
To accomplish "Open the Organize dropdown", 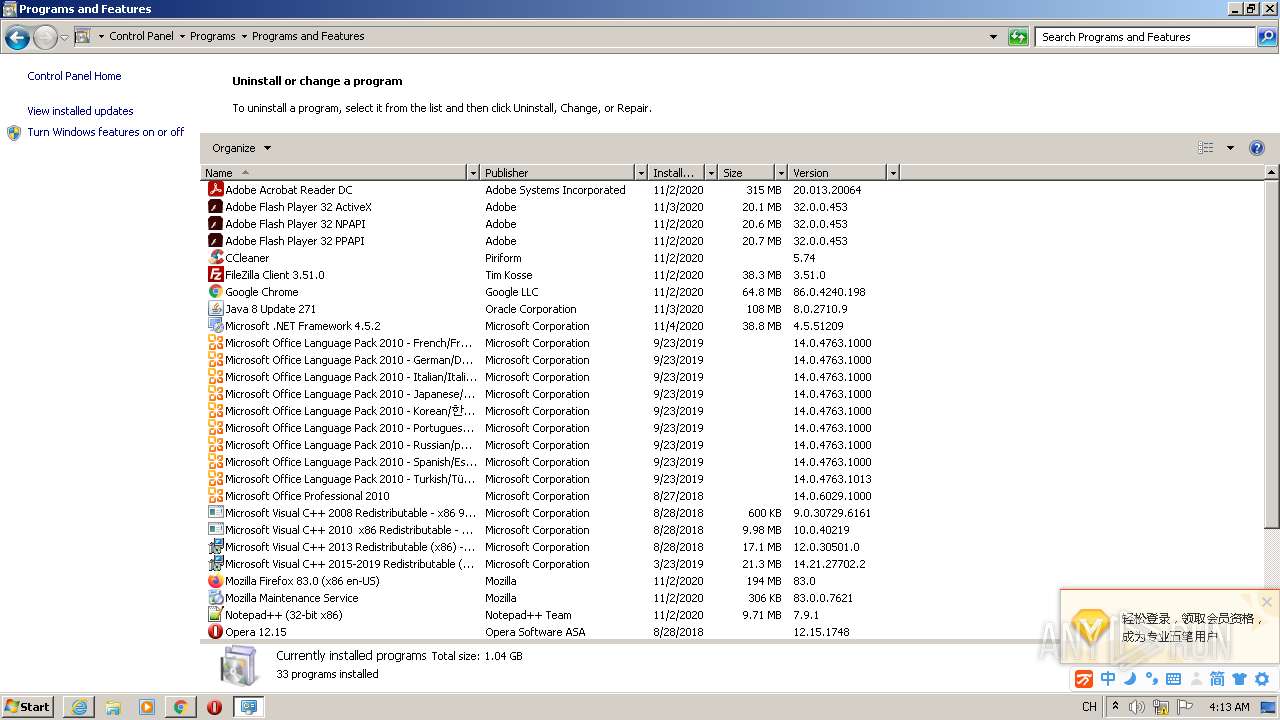I will click(x=241, y=148).
